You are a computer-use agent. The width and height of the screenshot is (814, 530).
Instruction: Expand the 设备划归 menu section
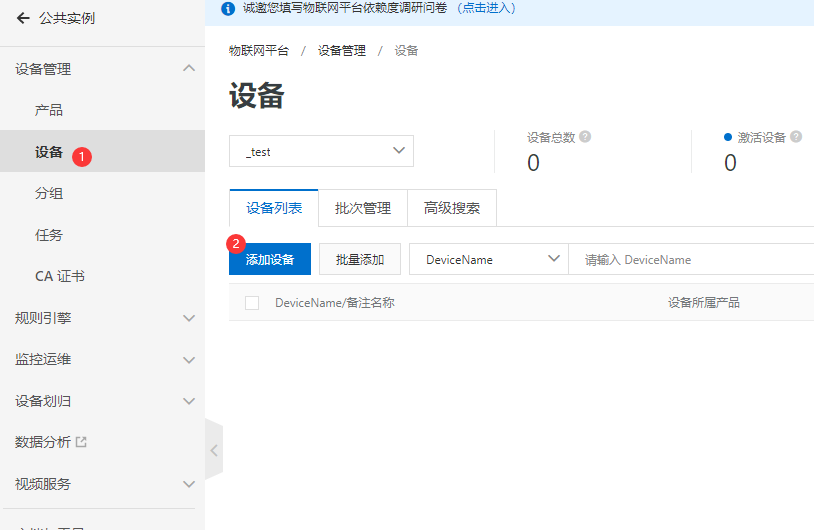coord(189,401)
